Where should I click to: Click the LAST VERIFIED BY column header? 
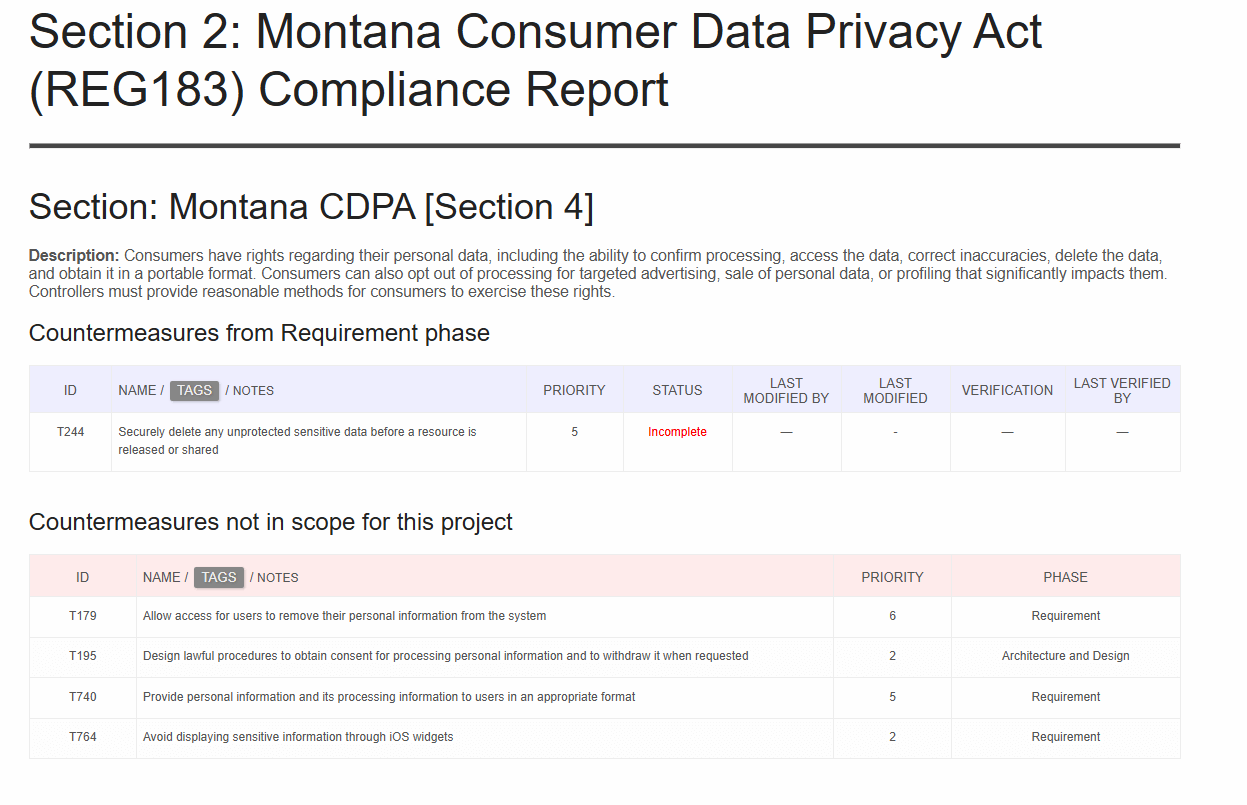[1122, 390]
